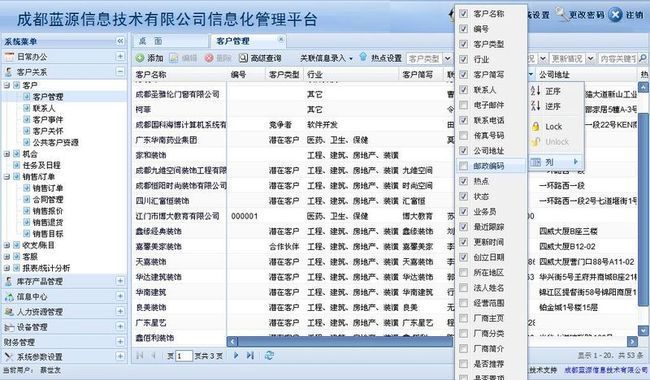Viewport: 650px width, 380px height.
Task: Expand the 机会 tree node
Action: point(7,154)
